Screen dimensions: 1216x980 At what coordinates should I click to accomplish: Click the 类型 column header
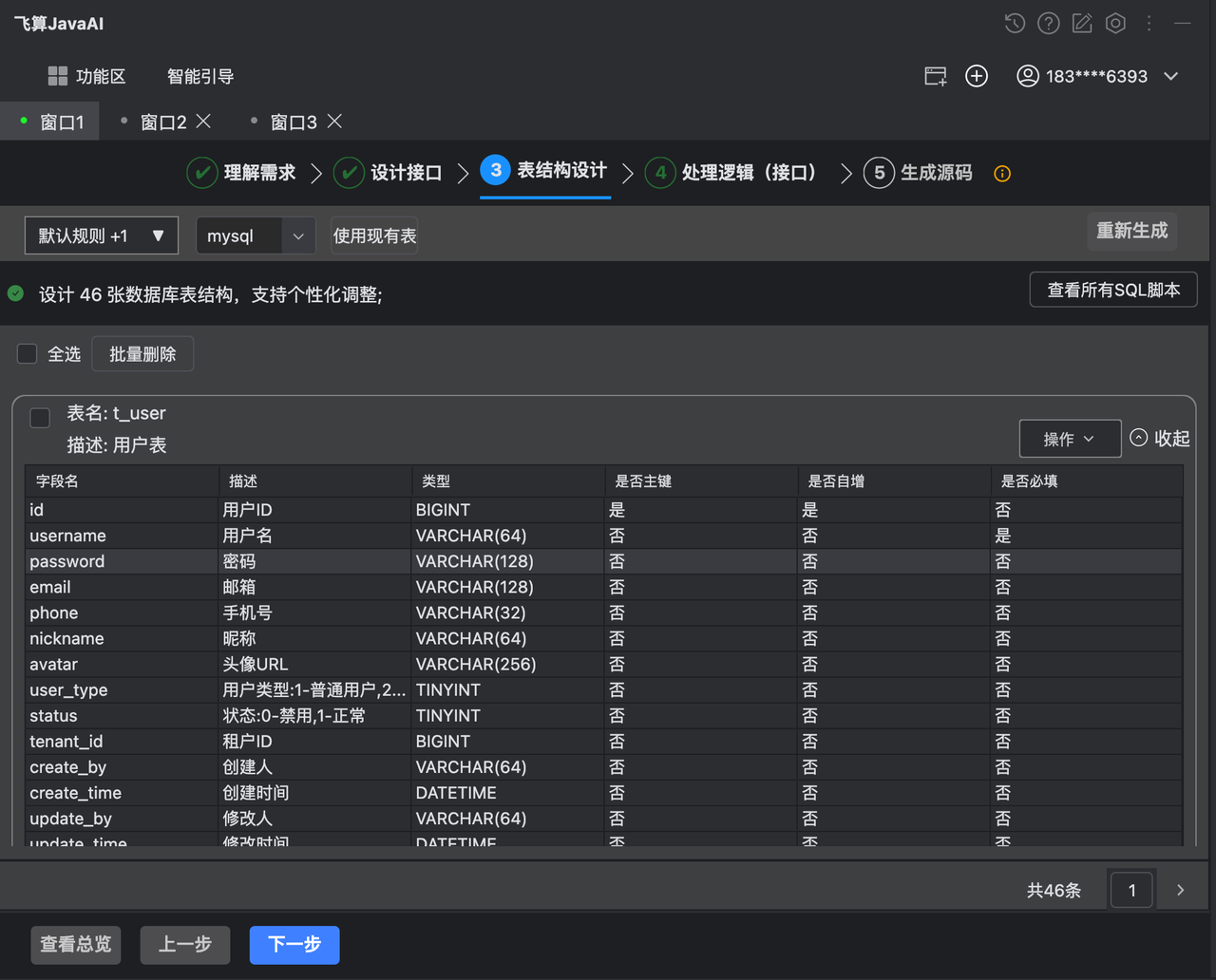point(507,481)
